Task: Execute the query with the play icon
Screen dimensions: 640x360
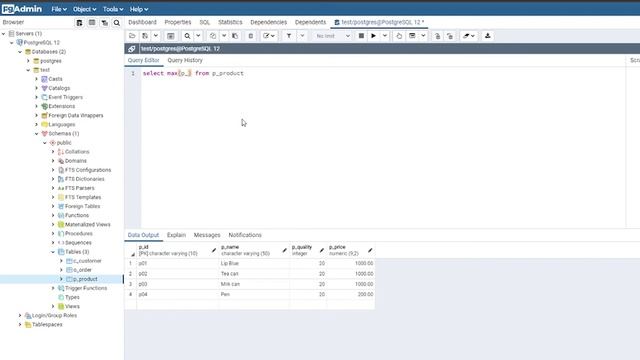Action: point(373,36)
